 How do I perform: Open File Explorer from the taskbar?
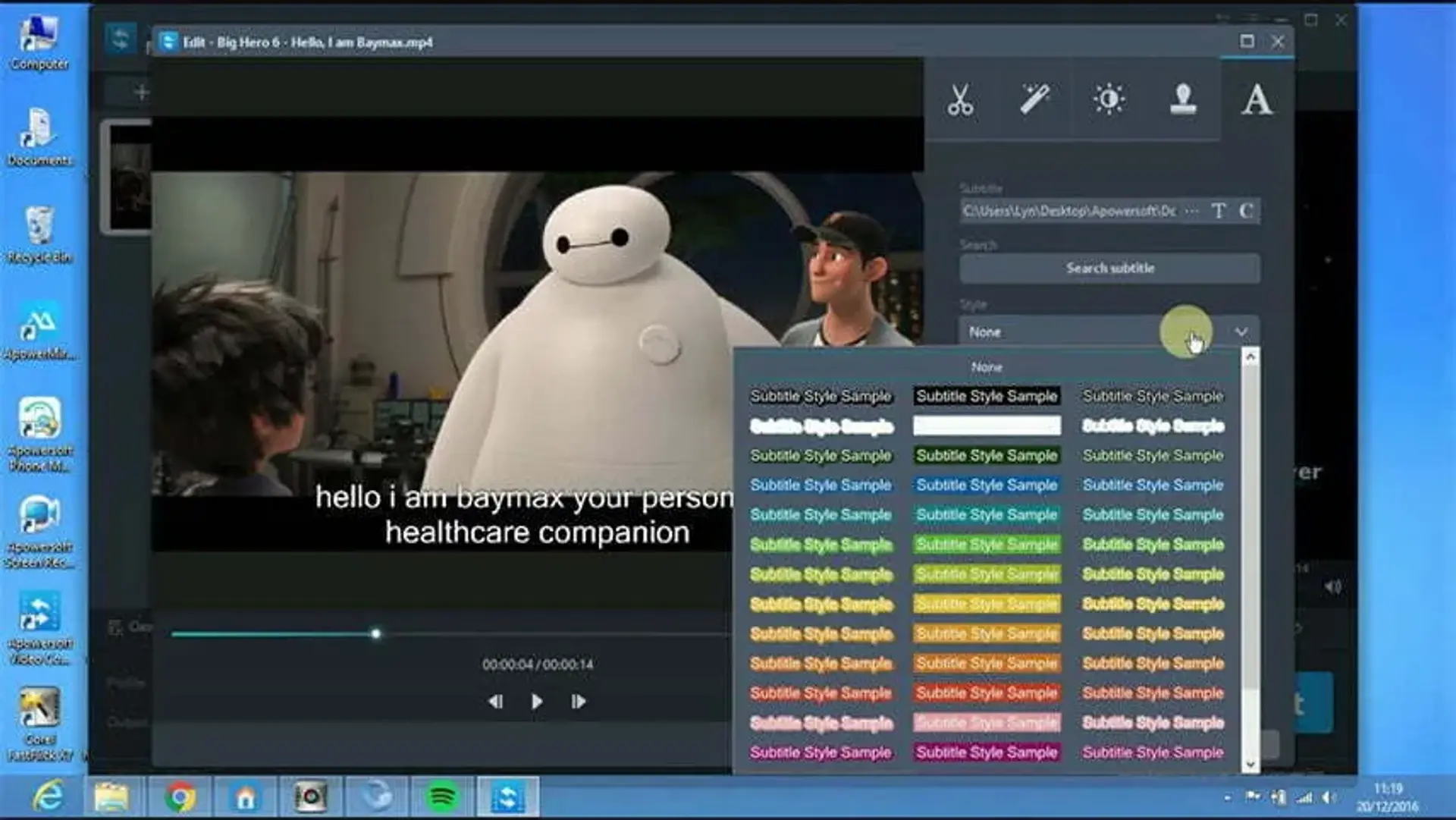[x=111, y=797]
